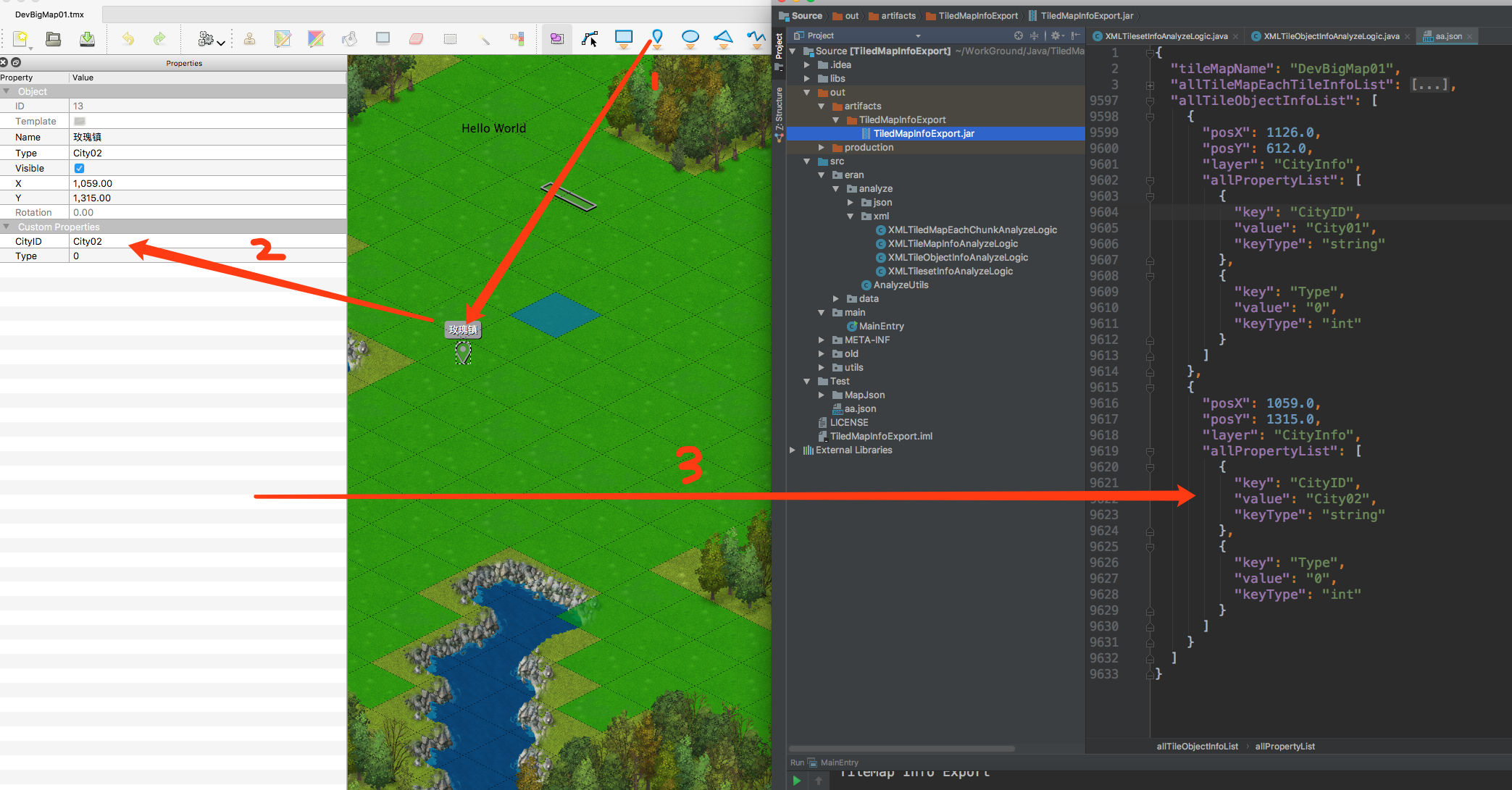Image resolution: width=1512 pixels, height=790 pixels.
Task: Open the Project view dropdown
Action: click(918, 35)
